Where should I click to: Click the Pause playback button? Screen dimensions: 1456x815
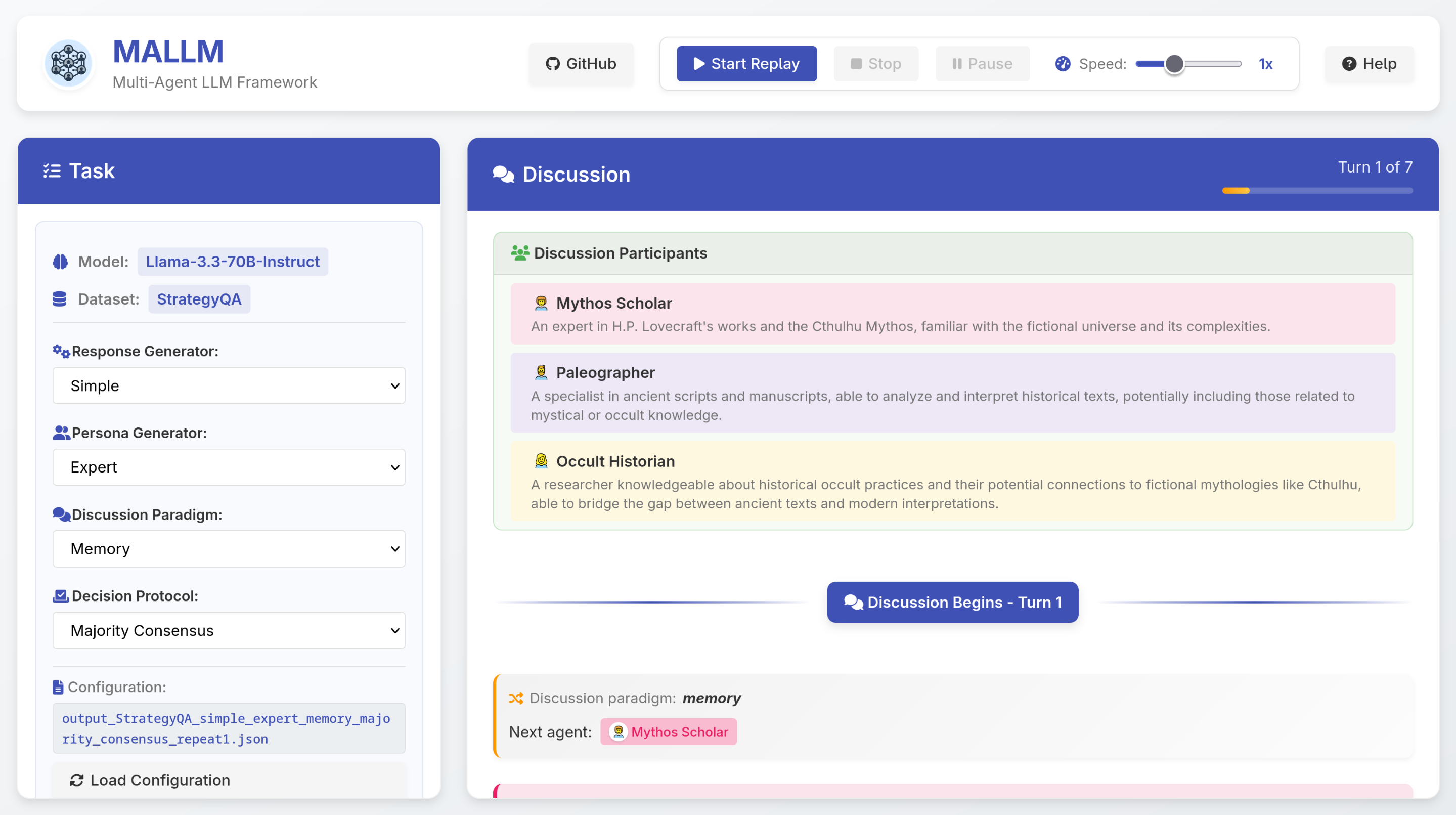click(982, 64)
